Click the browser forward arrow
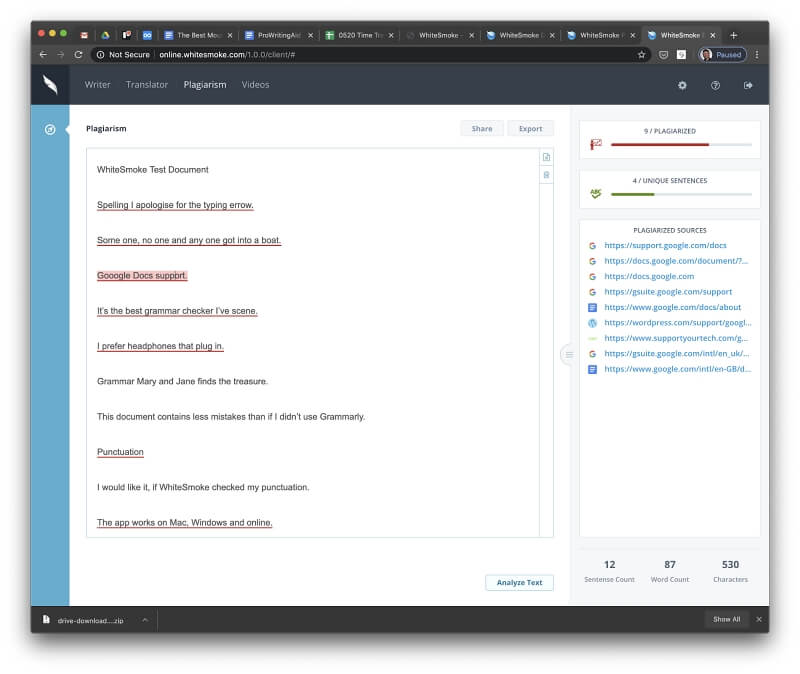 [61, 55]
